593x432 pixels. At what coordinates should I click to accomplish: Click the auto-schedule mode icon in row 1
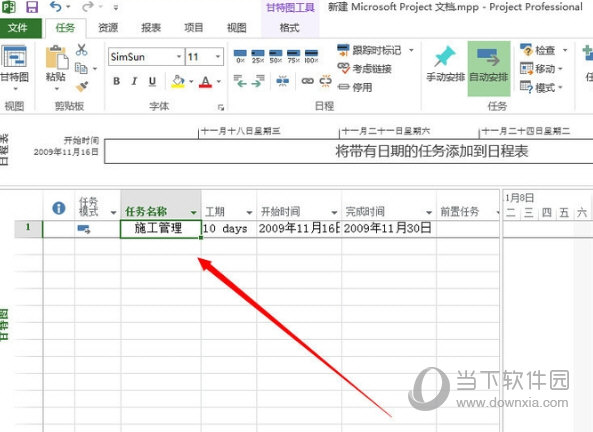point(84,229)
